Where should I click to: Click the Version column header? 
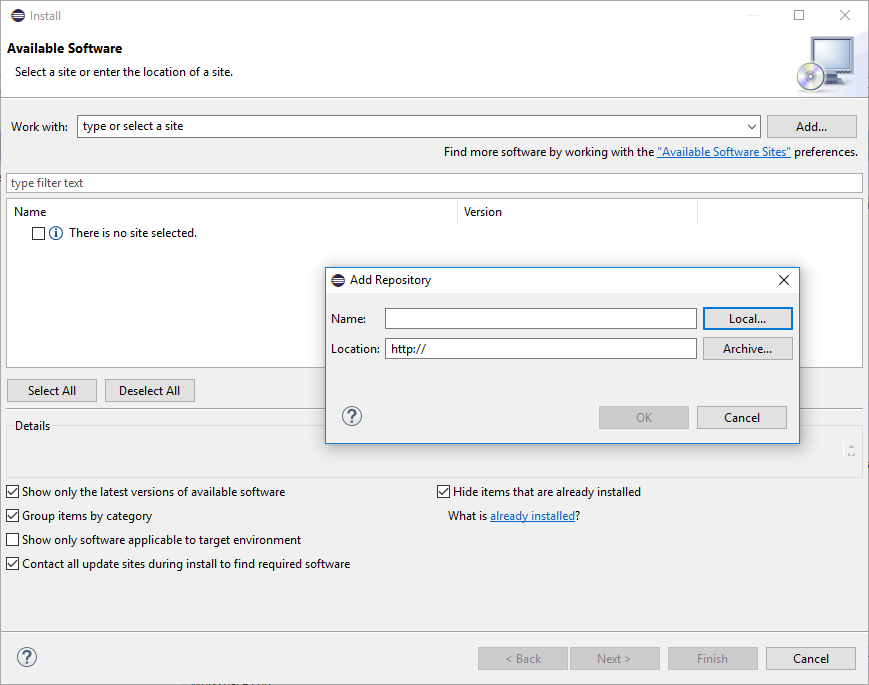[483, 212]
